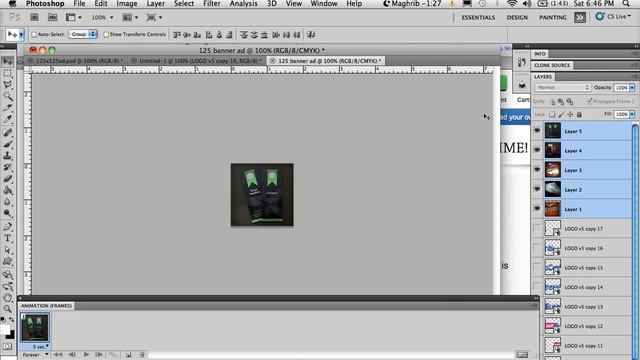Hide Layer 3 with its eye icon

pyautogui.click(x=537, y=170)
